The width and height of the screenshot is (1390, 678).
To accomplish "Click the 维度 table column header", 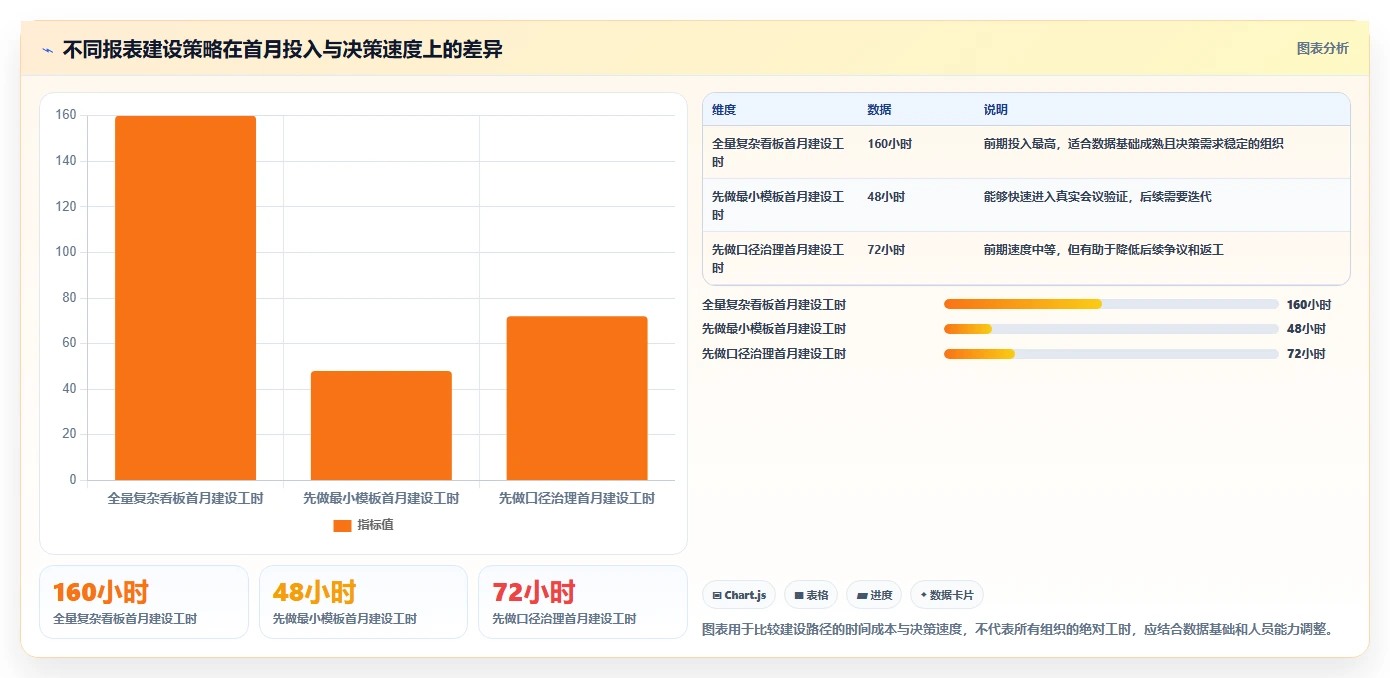I will pyautogui.click(x=724, y=110).
